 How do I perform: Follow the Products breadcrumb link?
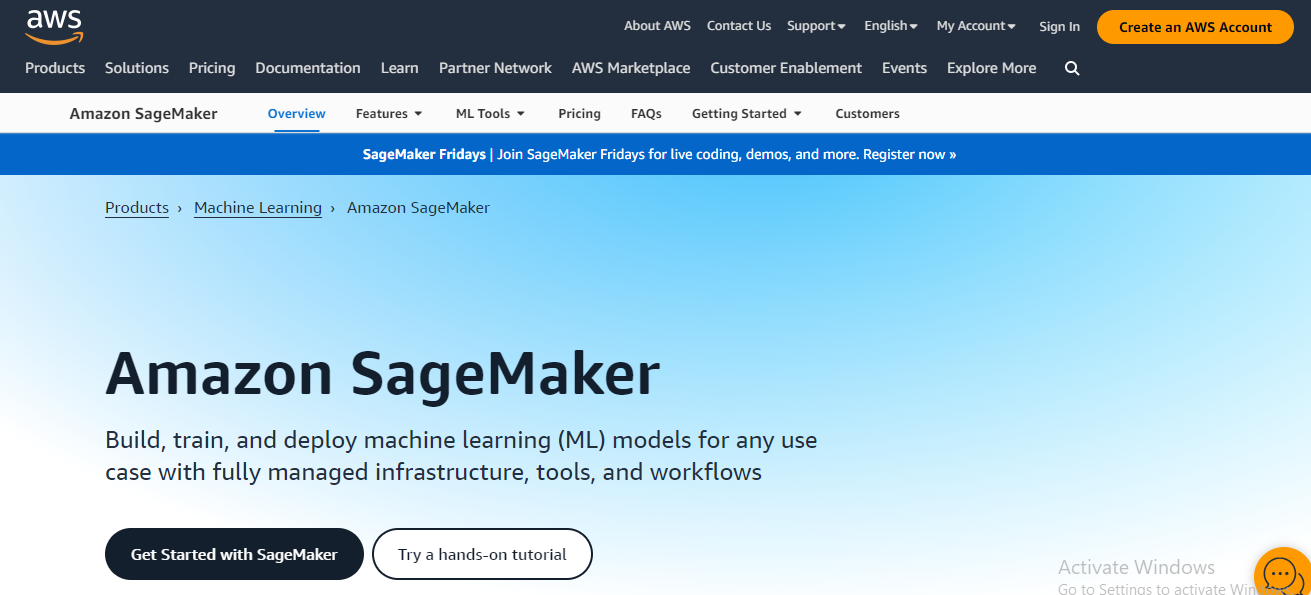click(x=137, y=207)
